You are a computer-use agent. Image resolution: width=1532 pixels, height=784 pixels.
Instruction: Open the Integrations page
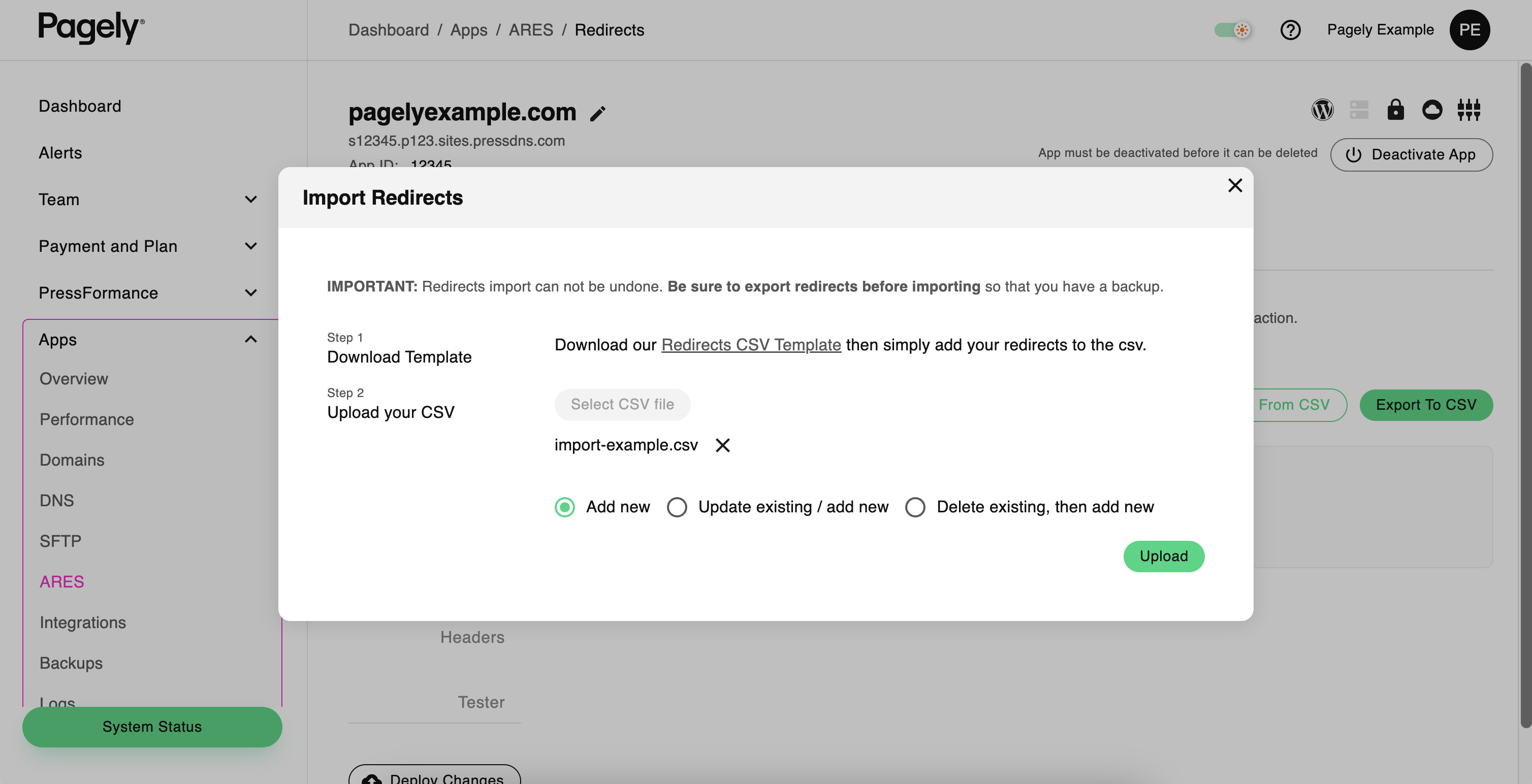tap(83, 623)
